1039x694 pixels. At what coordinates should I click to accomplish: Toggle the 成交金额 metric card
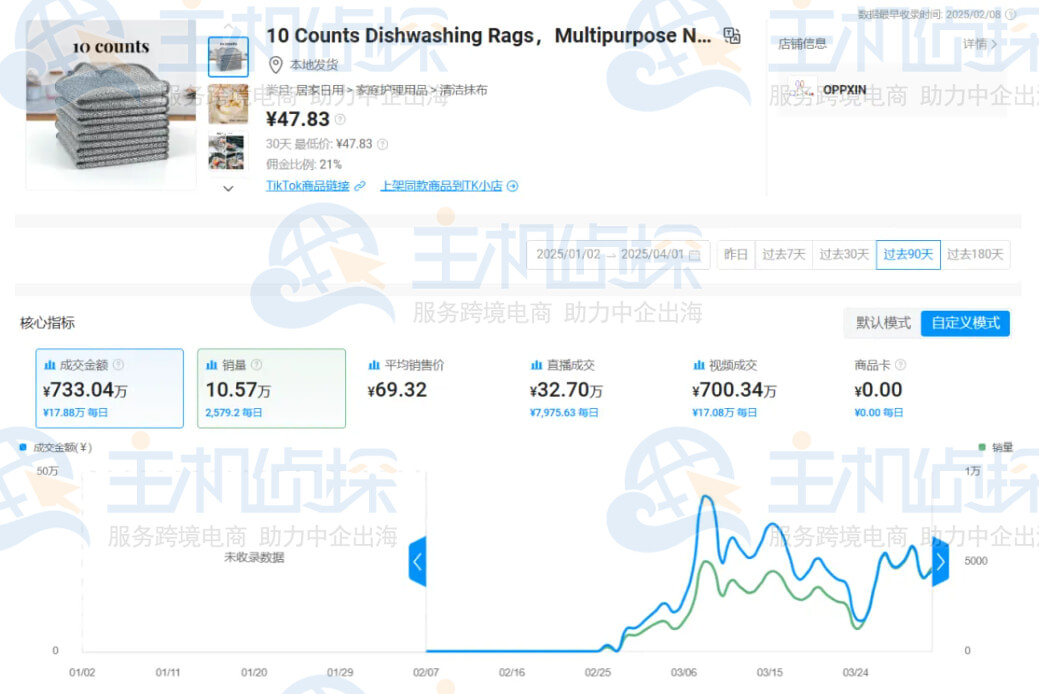pyautogui.click(x=109, y=388)
